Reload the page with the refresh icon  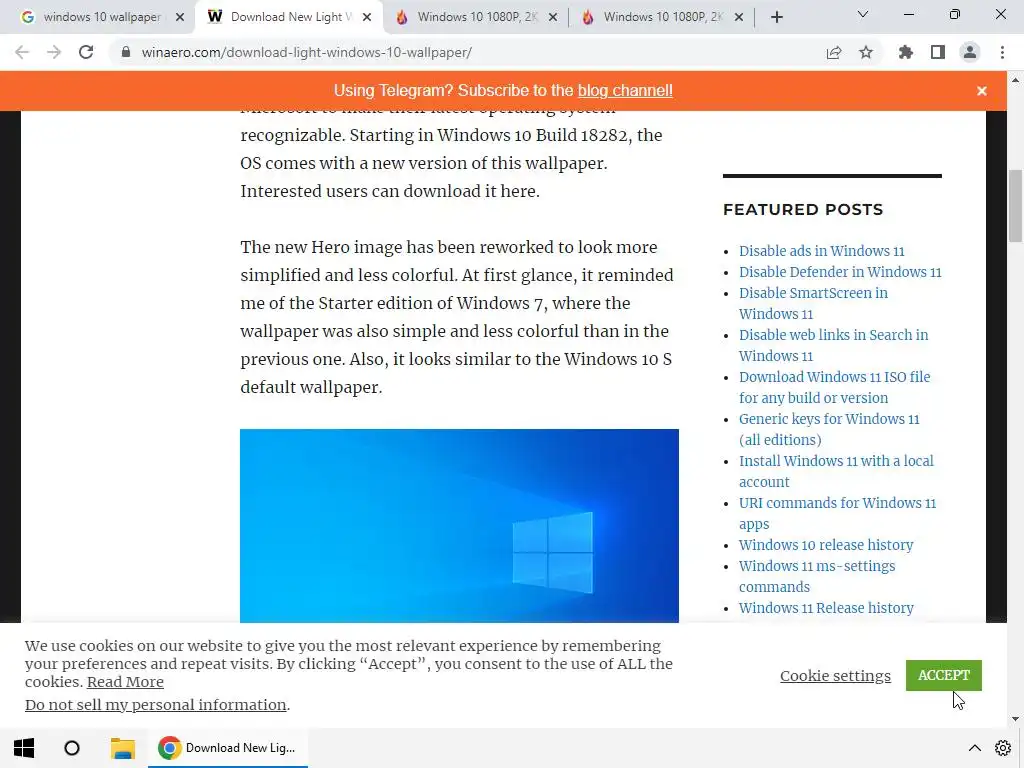pyautogui.click(x=86, y=52)
